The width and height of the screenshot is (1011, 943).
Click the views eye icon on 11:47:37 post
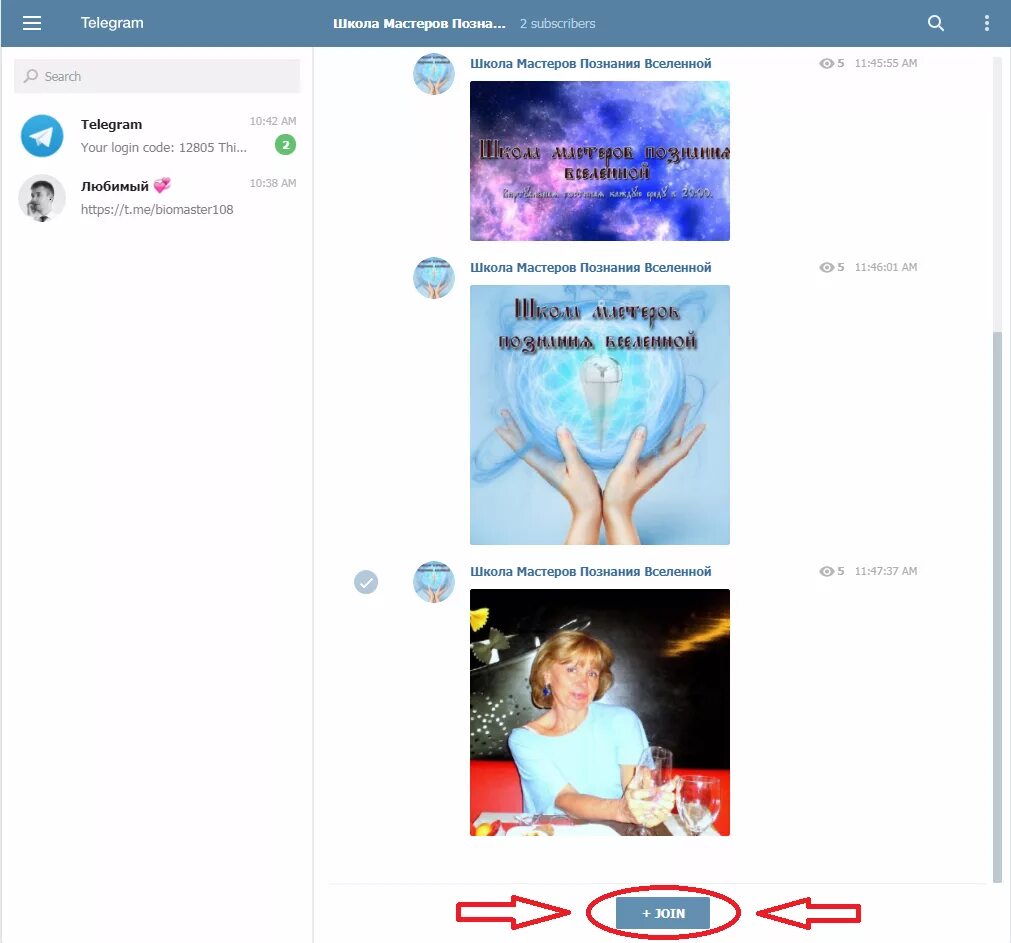[826, 571]
